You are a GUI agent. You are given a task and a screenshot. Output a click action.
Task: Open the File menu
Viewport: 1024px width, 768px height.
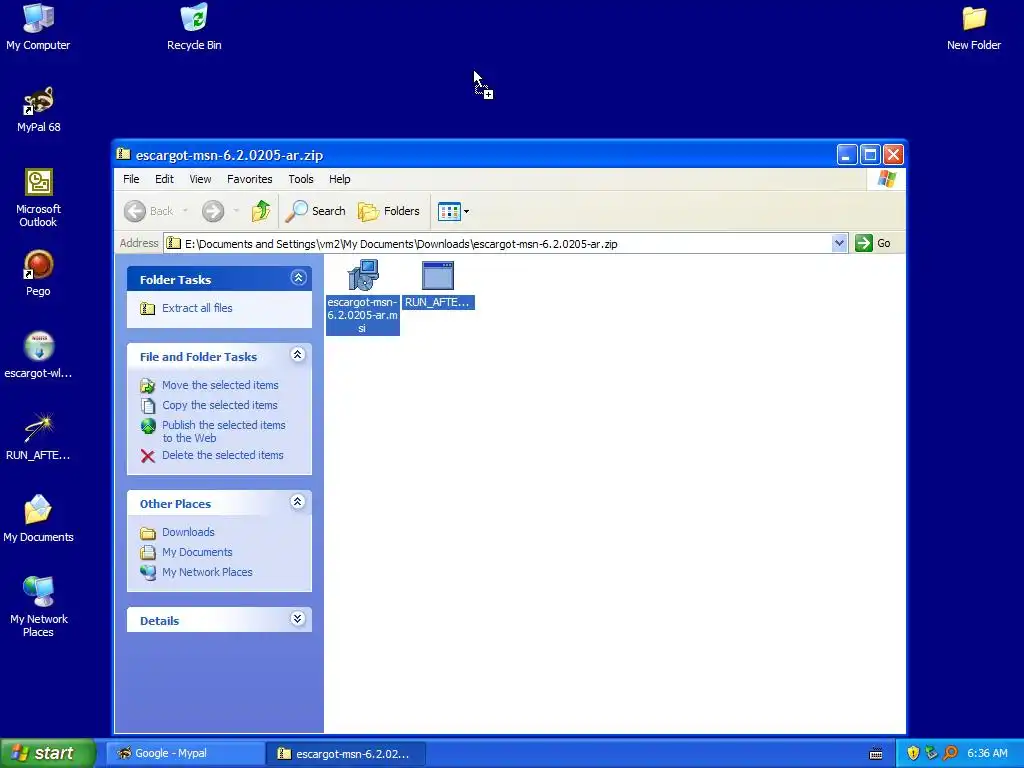[131, 179]
